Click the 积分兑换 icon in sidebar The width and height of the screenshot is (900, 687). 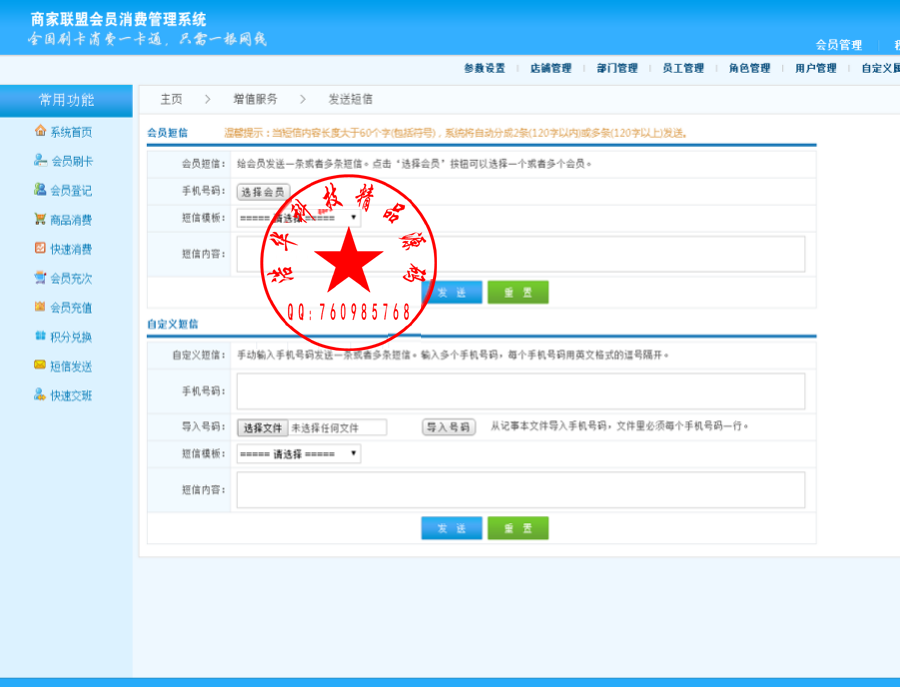pyautogui.click(x=40, y=336)
